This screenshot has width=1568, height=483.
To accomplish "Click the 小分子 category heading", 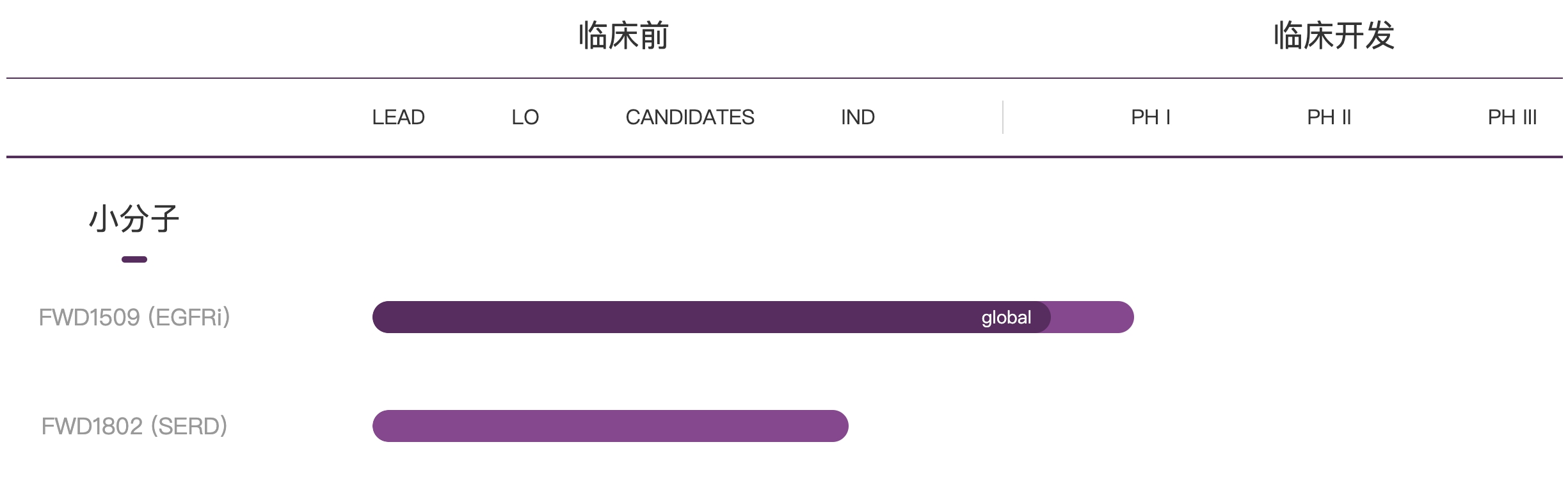I will coord(134,219).
